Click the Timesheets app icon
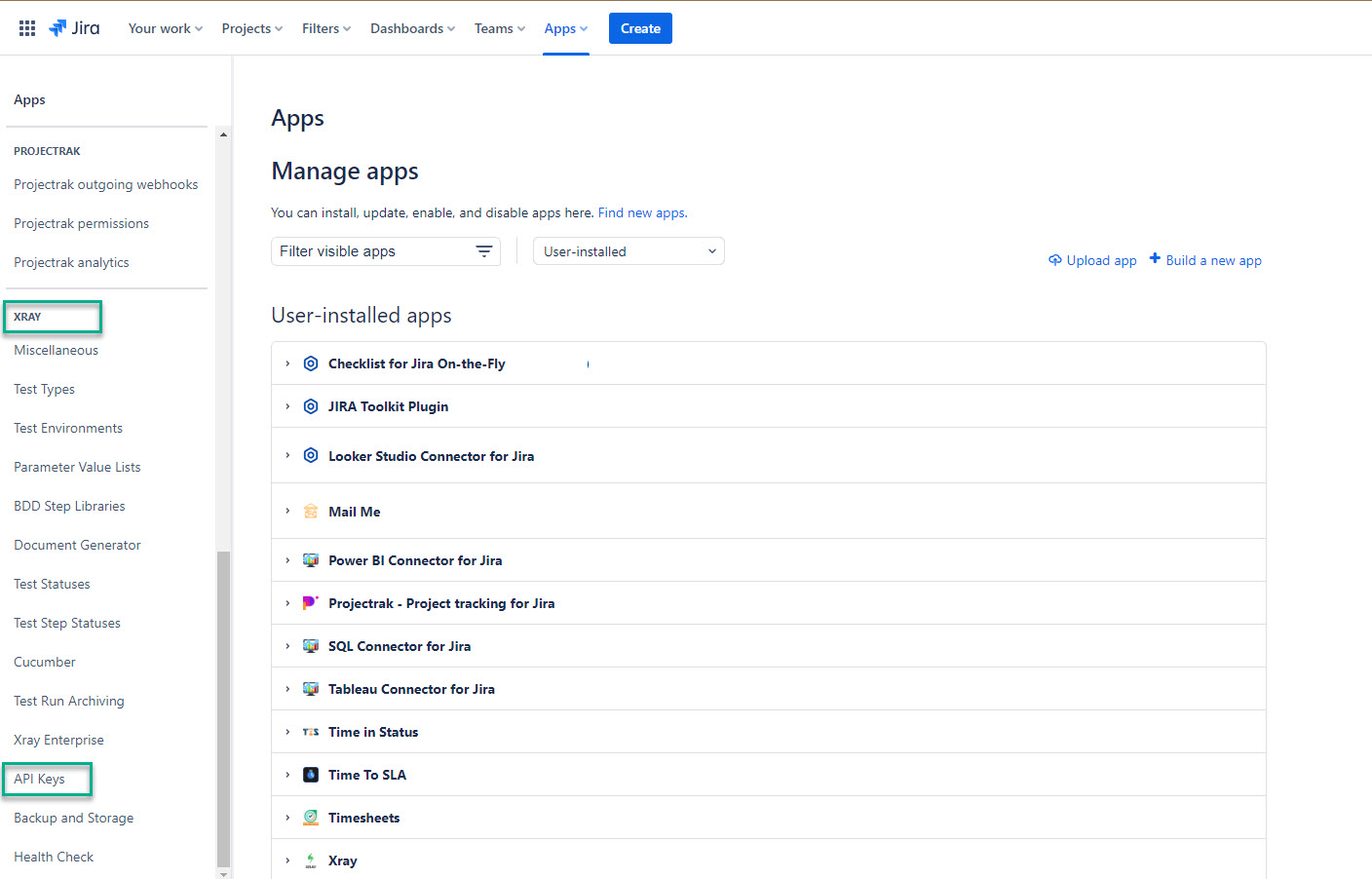Viewport: 1372px width, 879px height. point(311,818)
